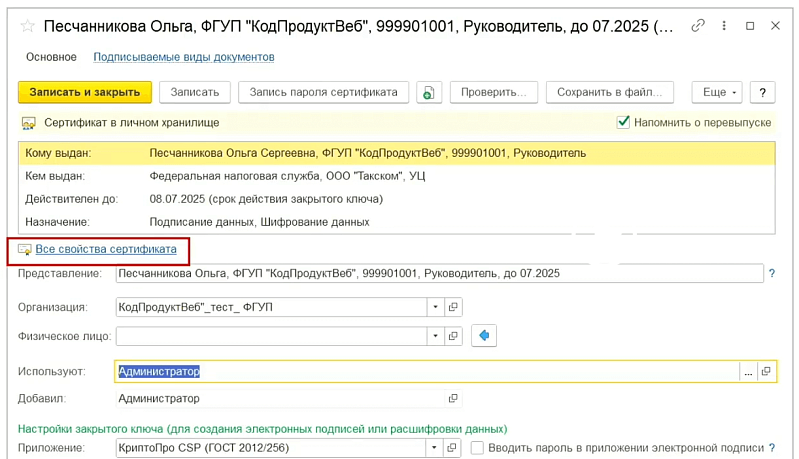Open the three-dot window menu

tap(724, 25)
